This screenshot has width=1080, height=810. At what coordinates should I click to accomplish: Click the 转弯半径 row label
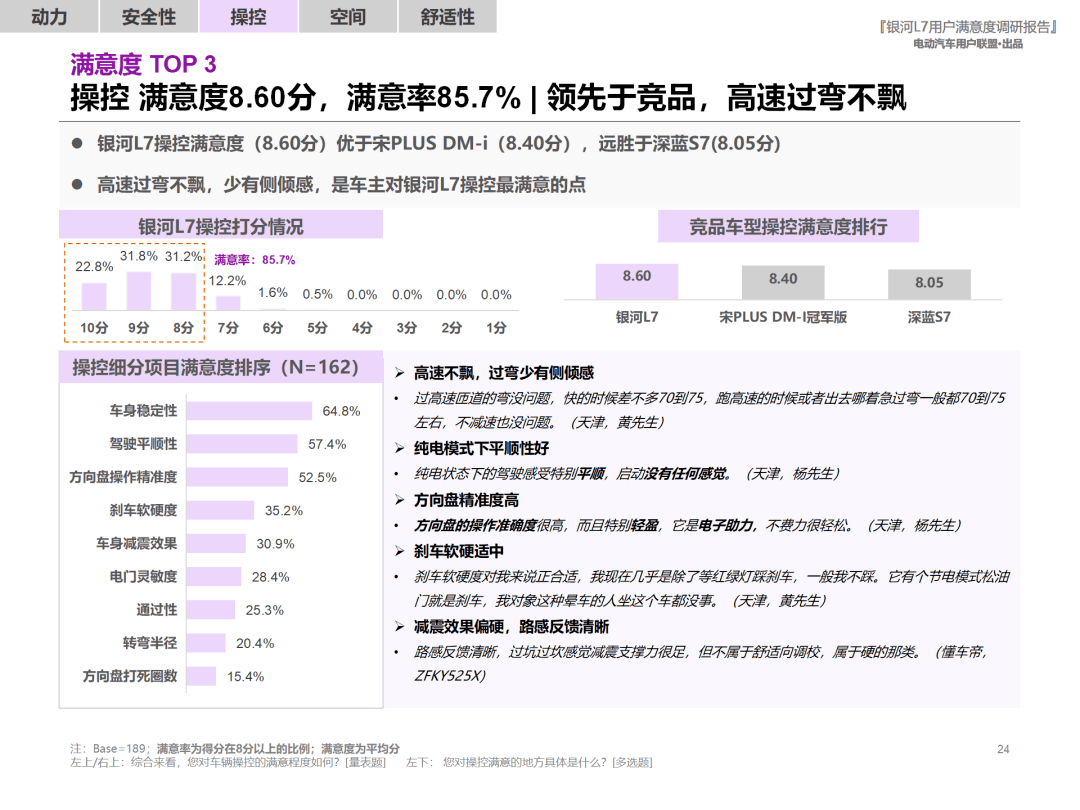click(149, 643)
